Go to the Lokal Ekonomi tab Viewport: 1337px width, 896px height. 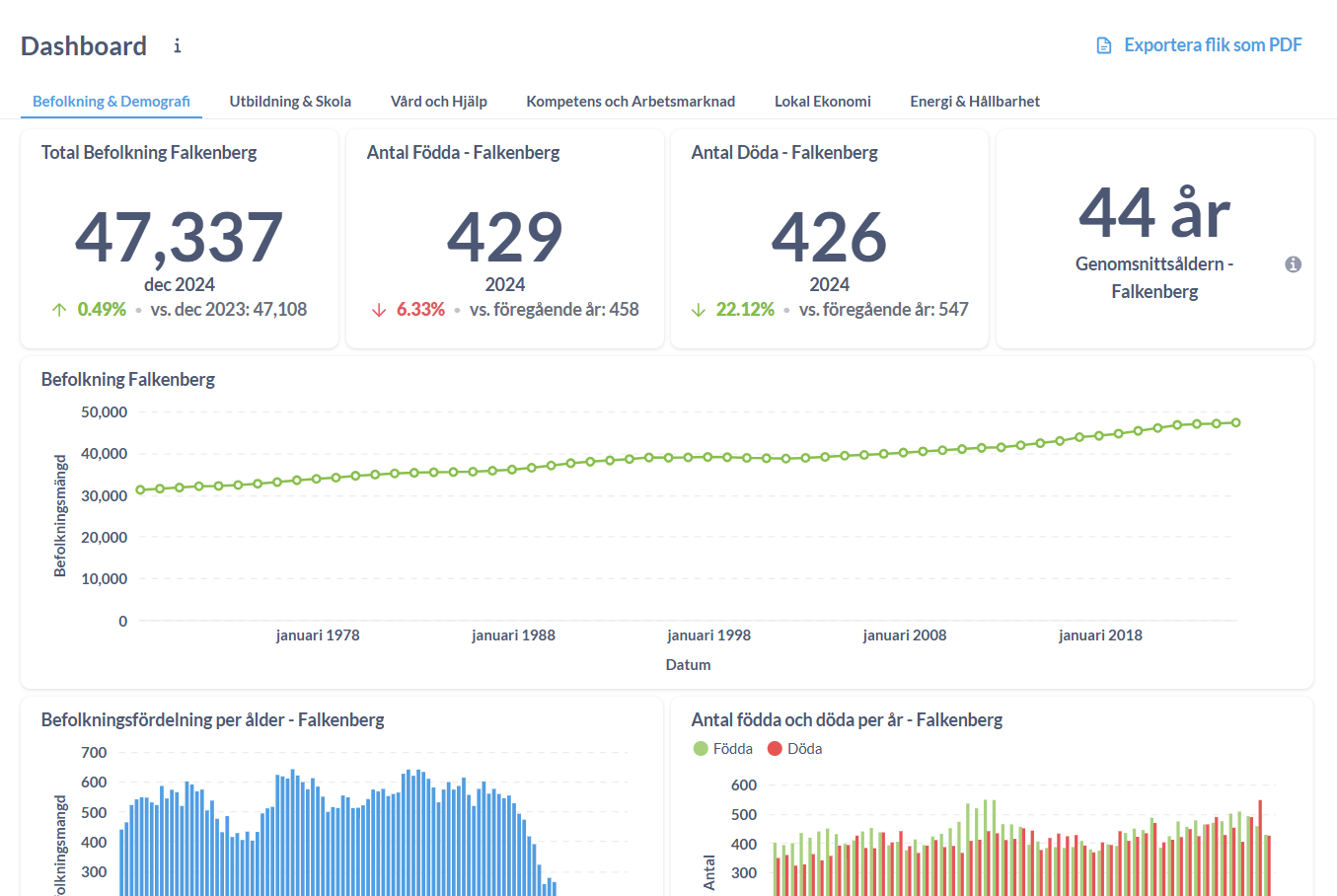pyautogui.click(x=823, y=101)
